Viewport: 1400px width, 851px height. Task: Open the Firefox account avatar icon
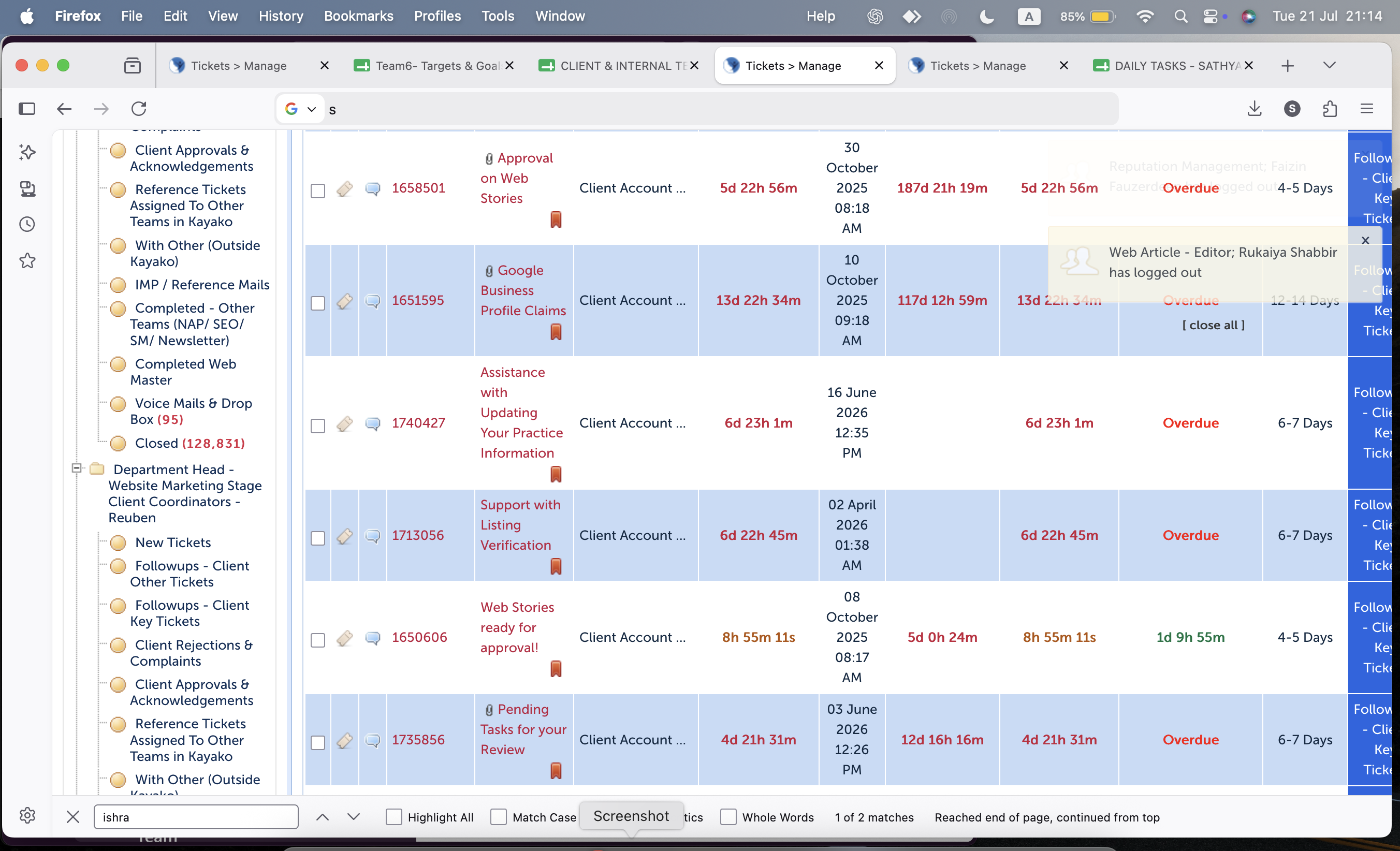[1292, 109]
